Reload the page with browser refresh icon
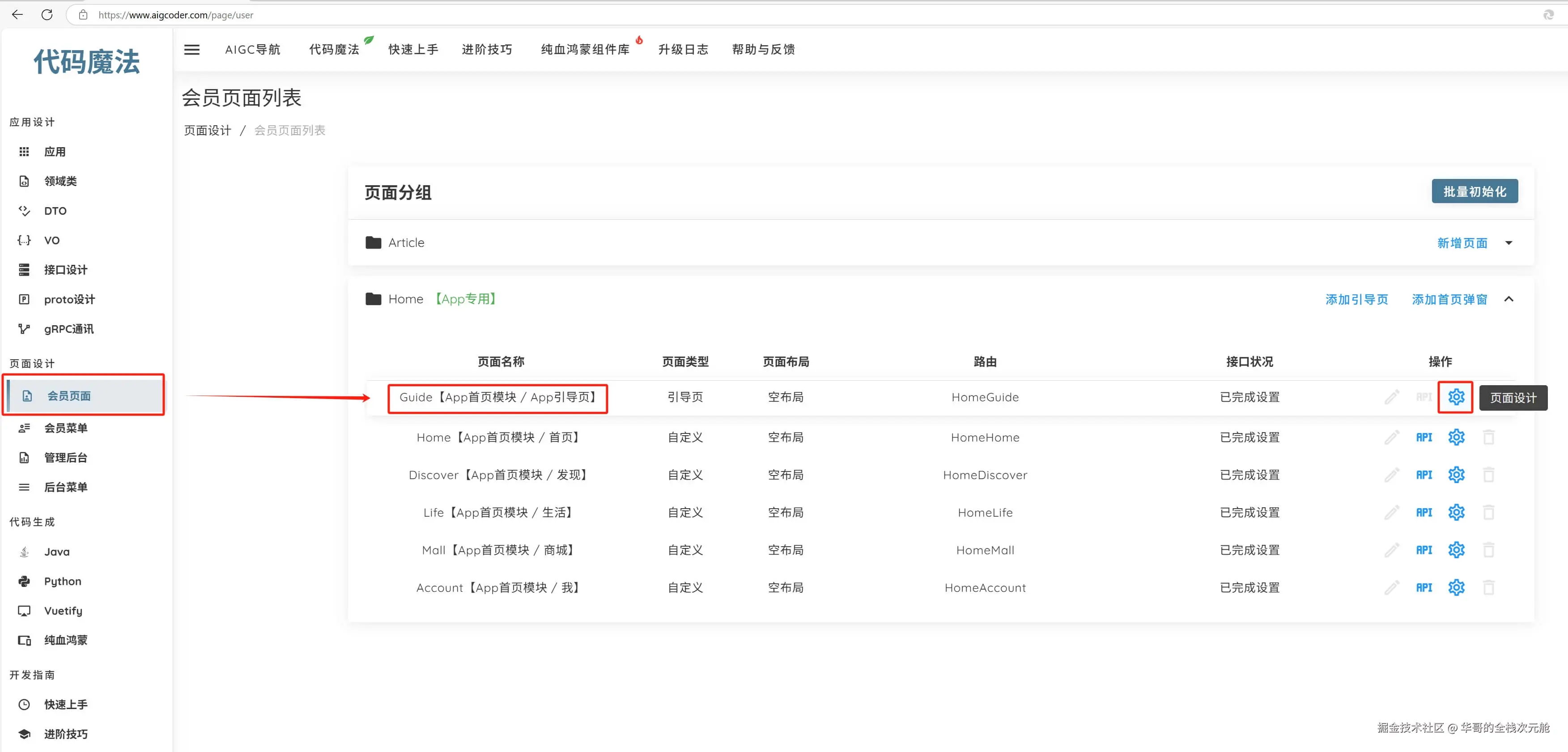The height and width of the screenshot is (752, 1568). pyautogui.click(x=47, y=15)
